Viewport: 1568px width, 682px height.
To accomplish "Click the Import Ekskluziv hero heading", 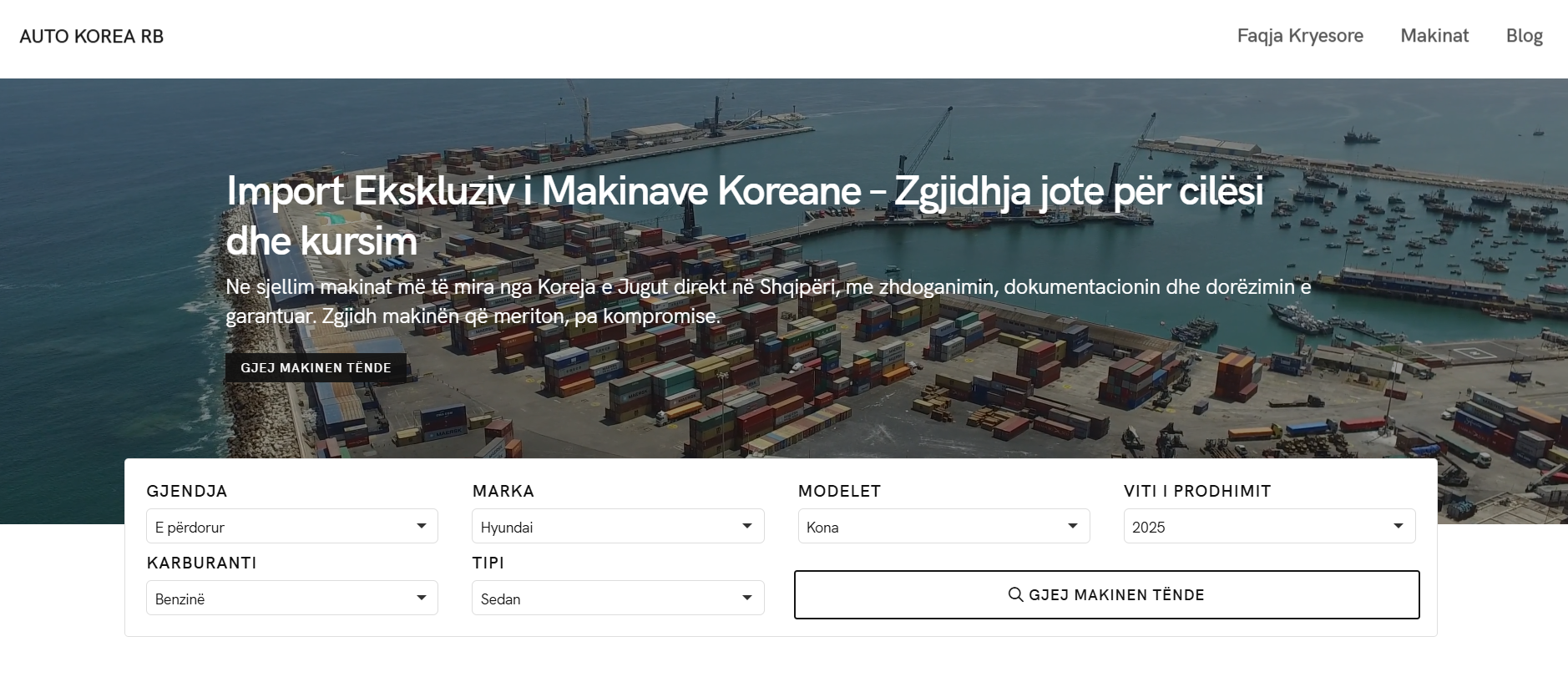I will [x=745, y=215].
